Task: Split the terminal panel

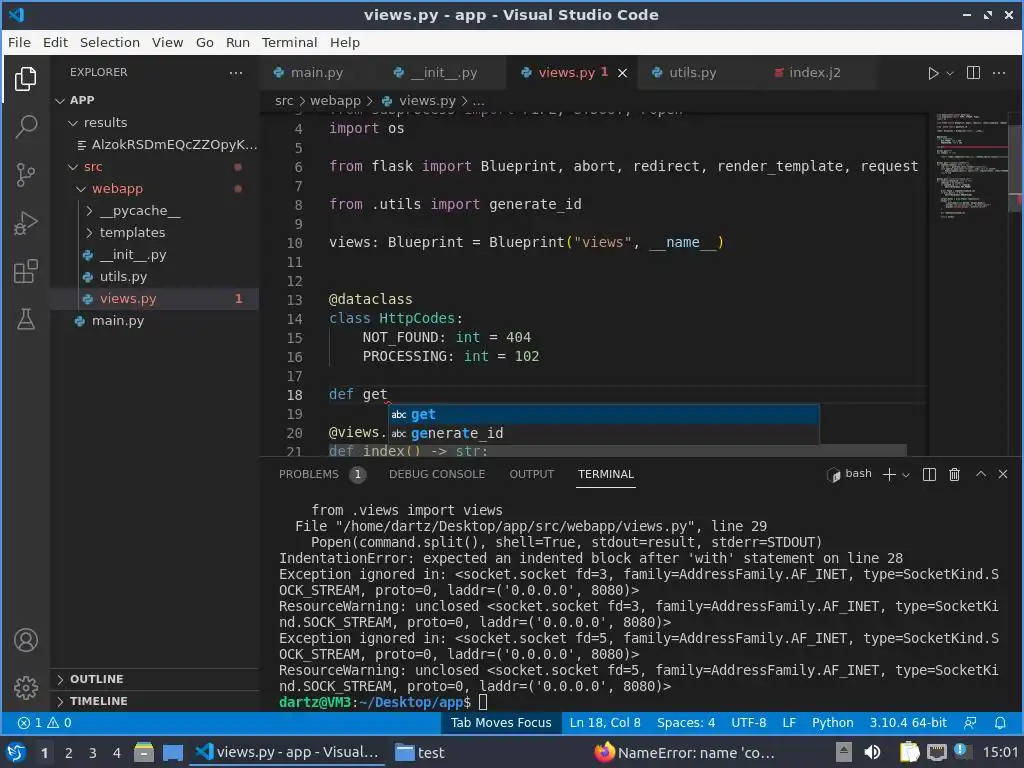Action: click(929, 474)
